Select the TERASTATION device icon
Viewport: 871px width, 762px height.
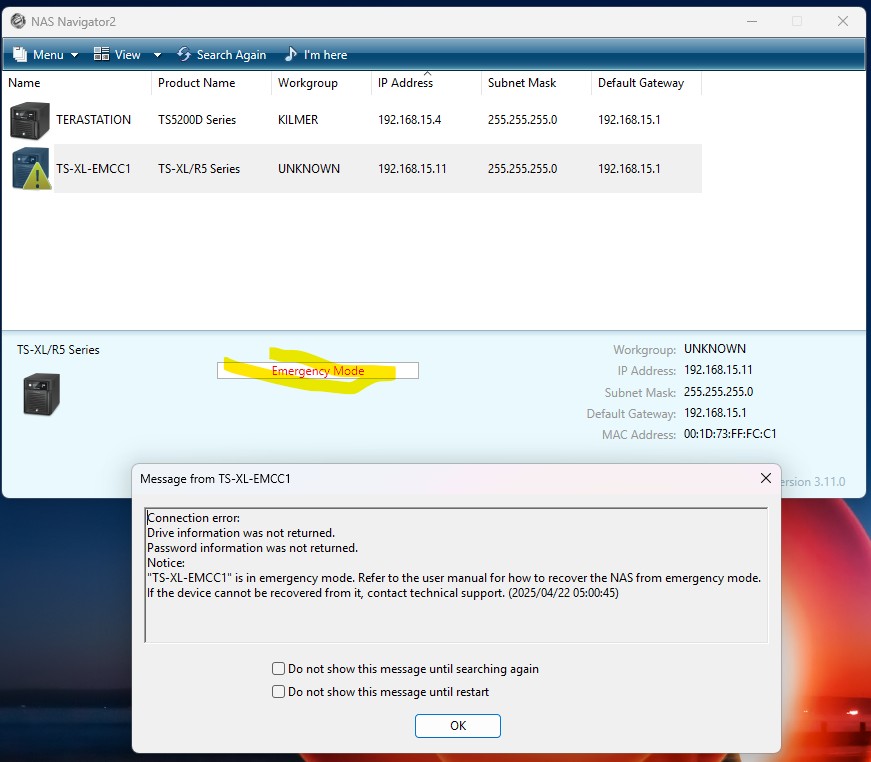tap(29, 120)
